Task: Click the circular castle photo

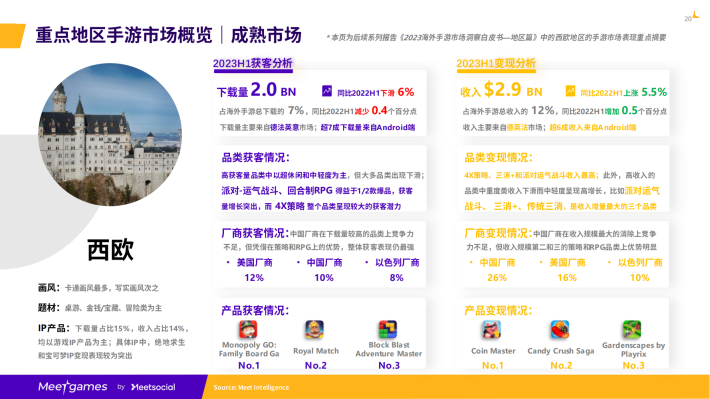Action: pos(110,135)
